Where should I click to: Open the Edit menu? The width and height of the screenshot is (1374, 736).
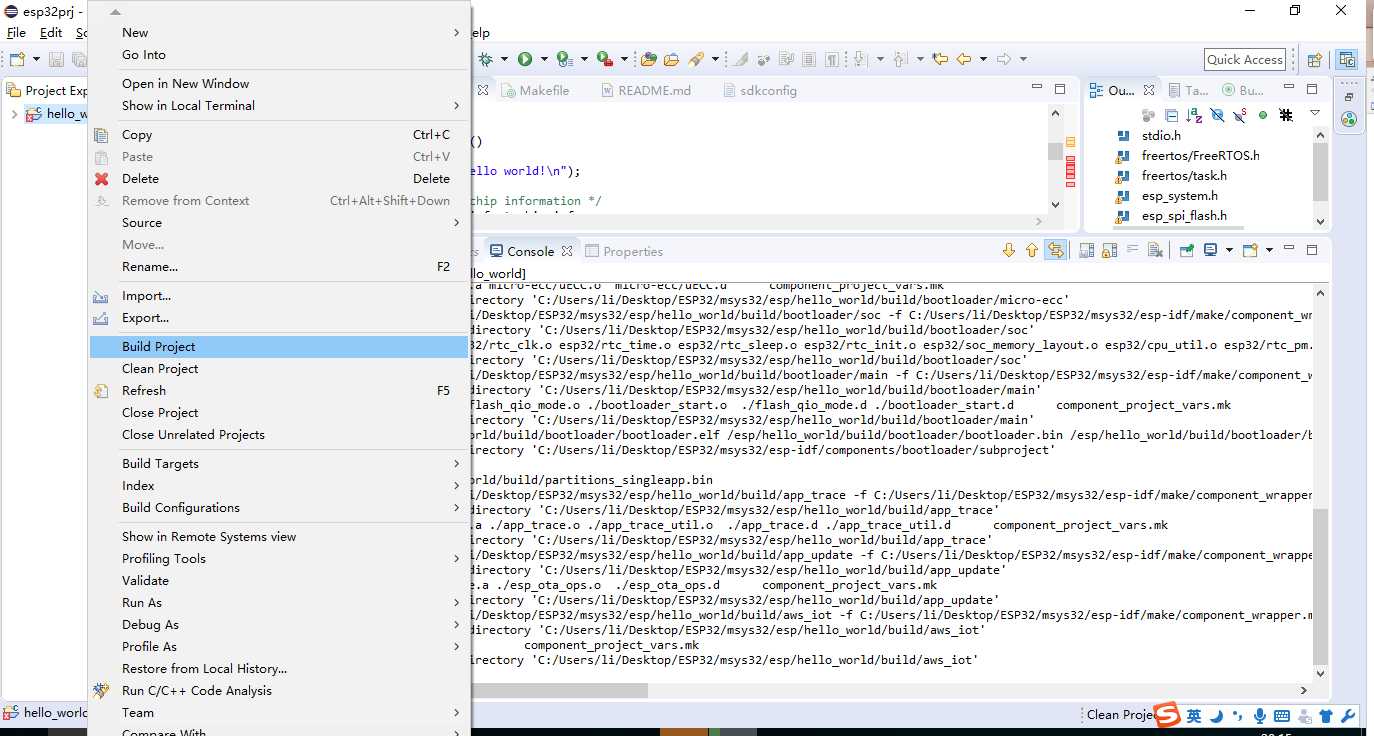click(x=51, y=32)
